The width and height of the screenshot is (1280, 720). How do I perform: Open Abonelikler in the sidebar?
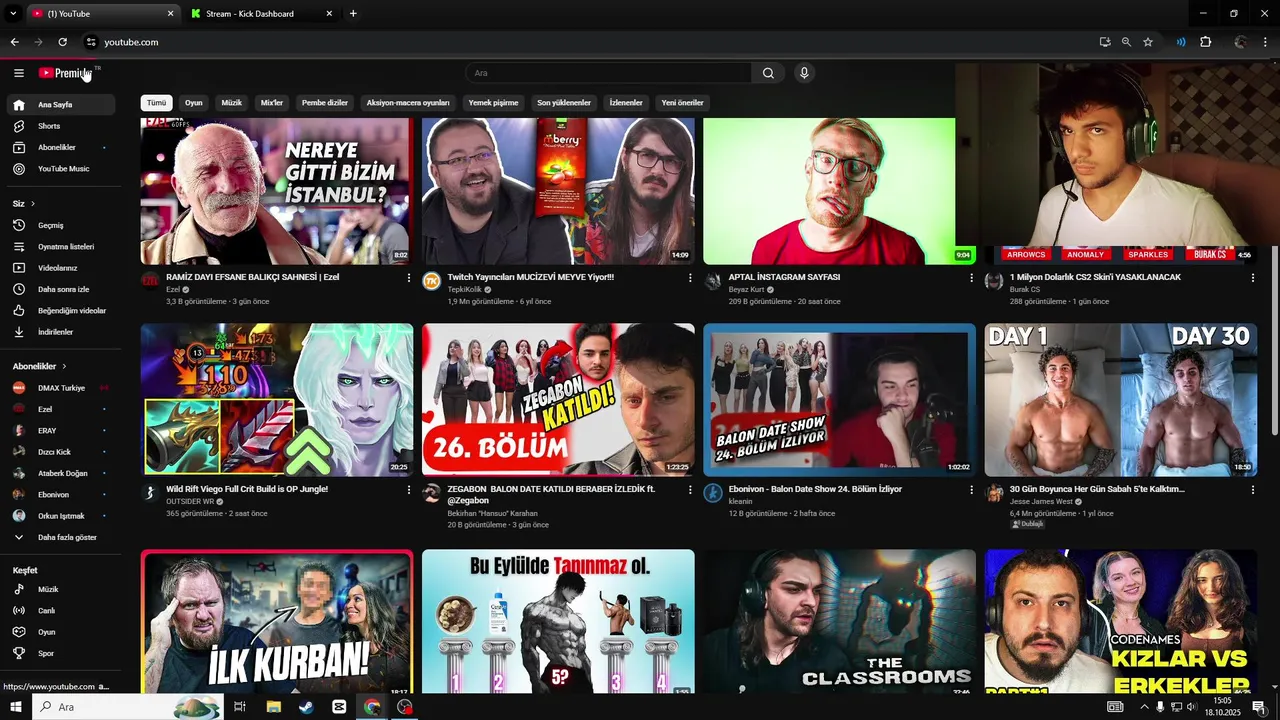60,147
